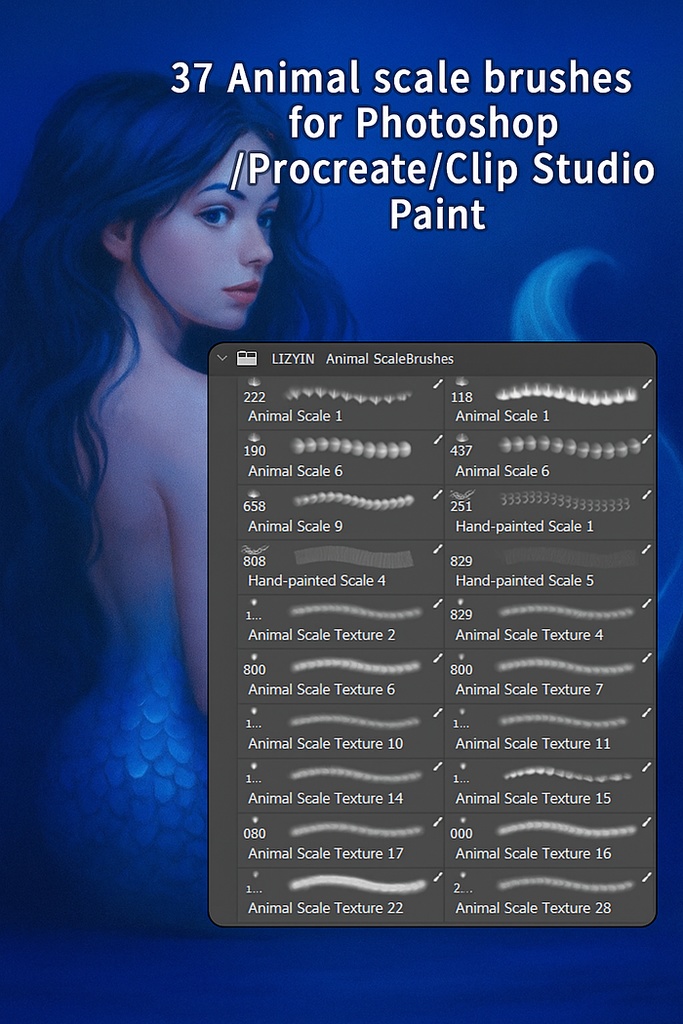The height and width of the screenshot is (1024, 683).
Task: Click the Animal Scale Texture 10 label
Action: 326,744
